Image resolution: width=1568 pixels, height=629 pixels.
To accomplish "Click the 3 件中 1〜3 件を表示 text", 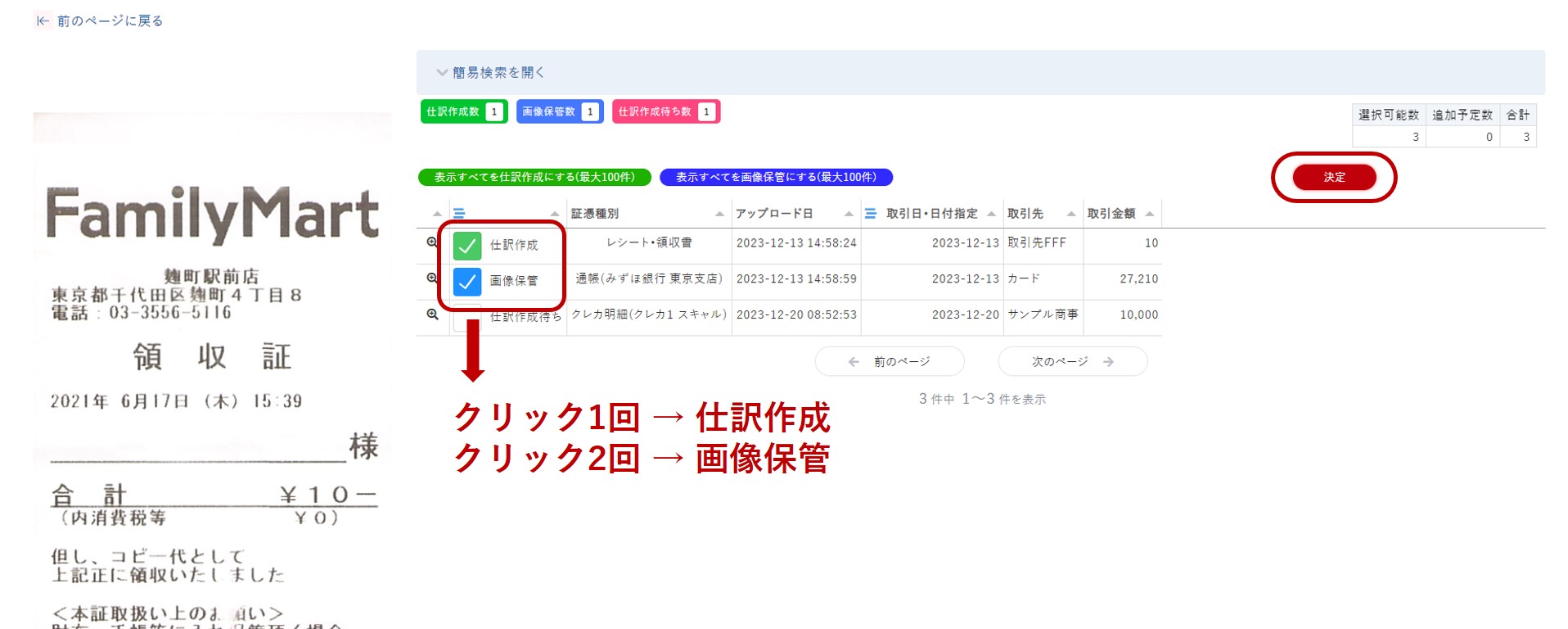I will point(982,399).
